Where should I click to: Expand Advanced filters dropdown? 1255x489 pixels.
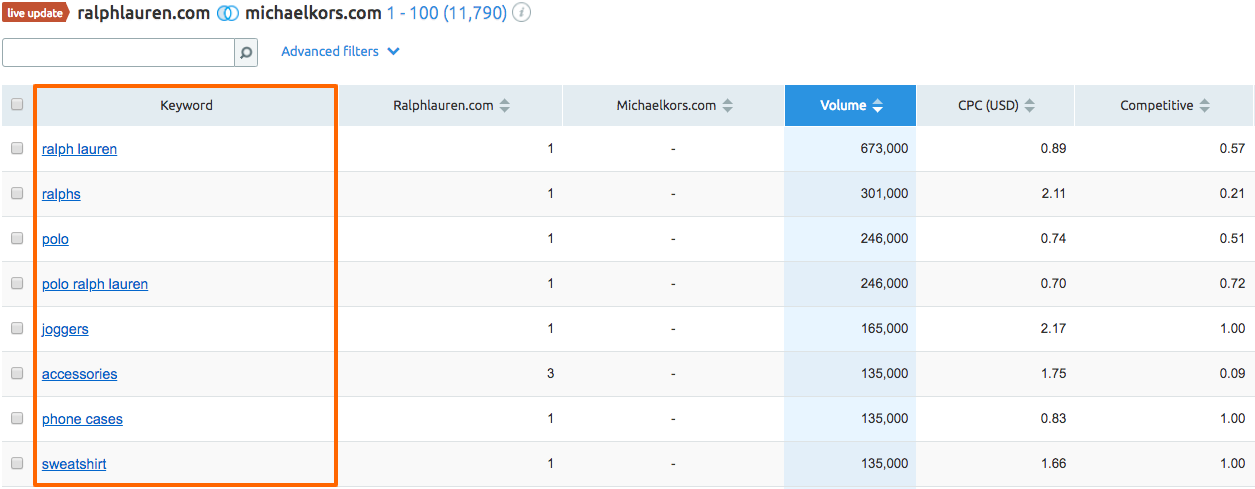340,51
